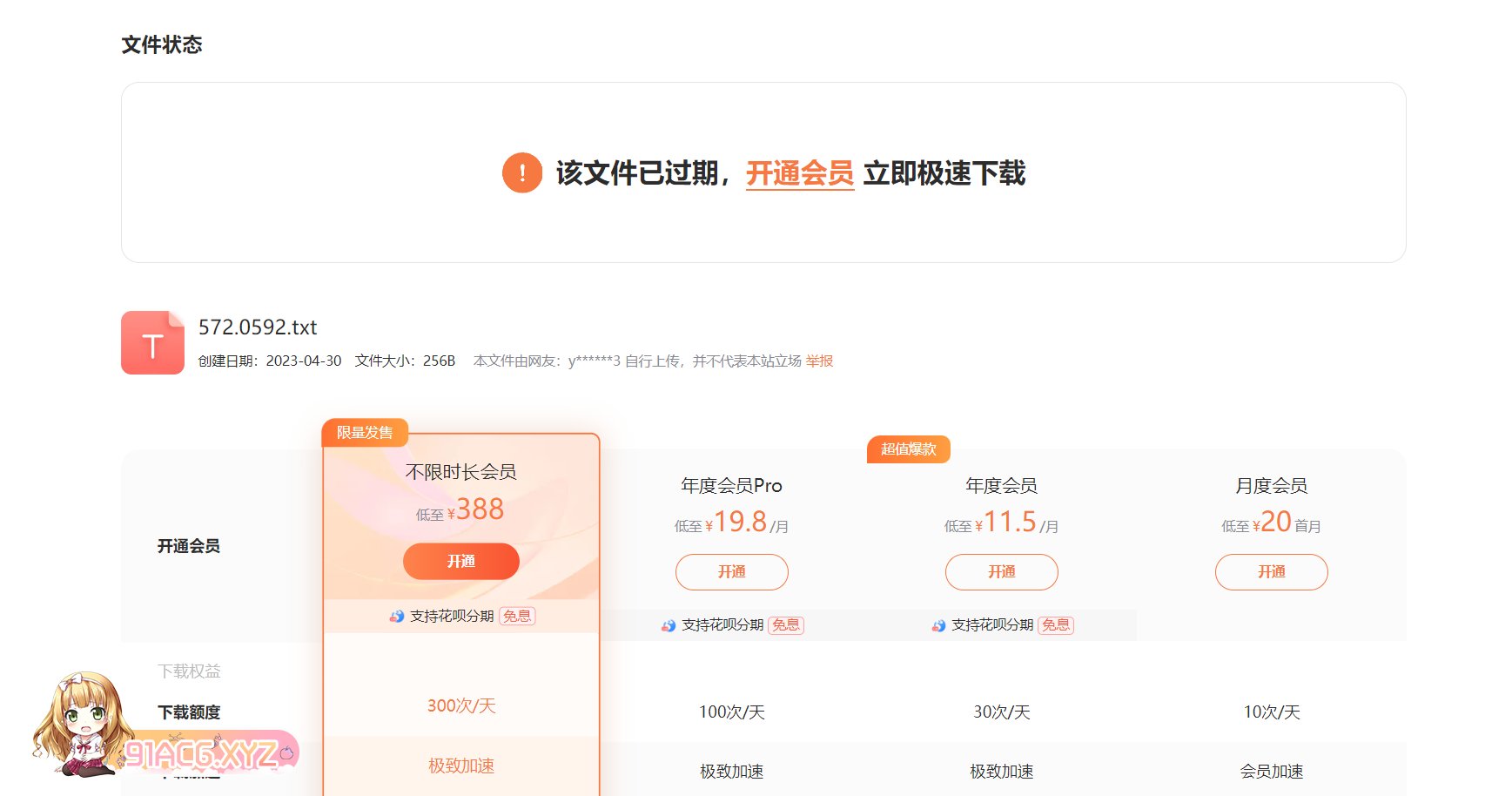Click the 超值爆款 badge
The height and width of the screenshot is (796, 1512).
(x=908, y=449)
